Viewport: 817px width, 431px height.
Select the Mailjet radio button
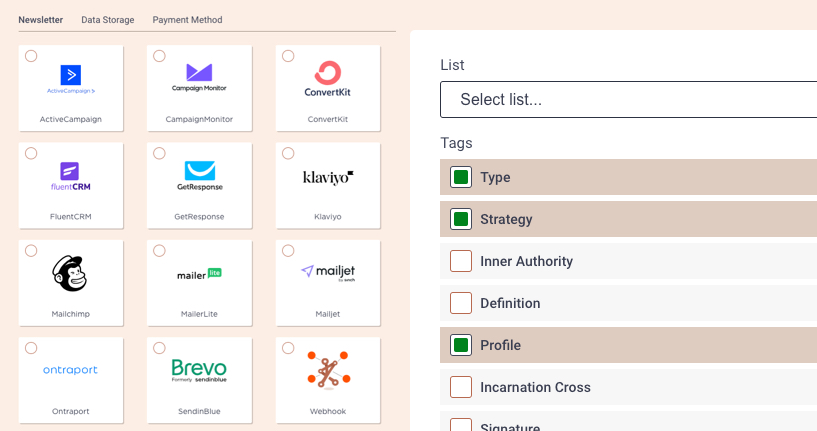[x=288, y=251]
